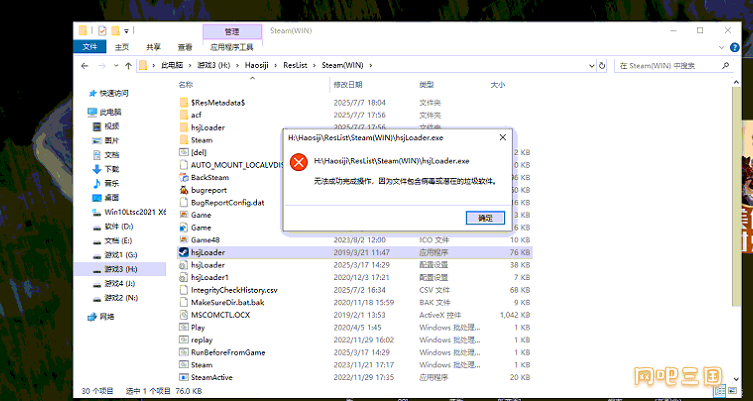Select the BackSteam file icon
This screenshot has width=753, height=401.
point(183,178)
